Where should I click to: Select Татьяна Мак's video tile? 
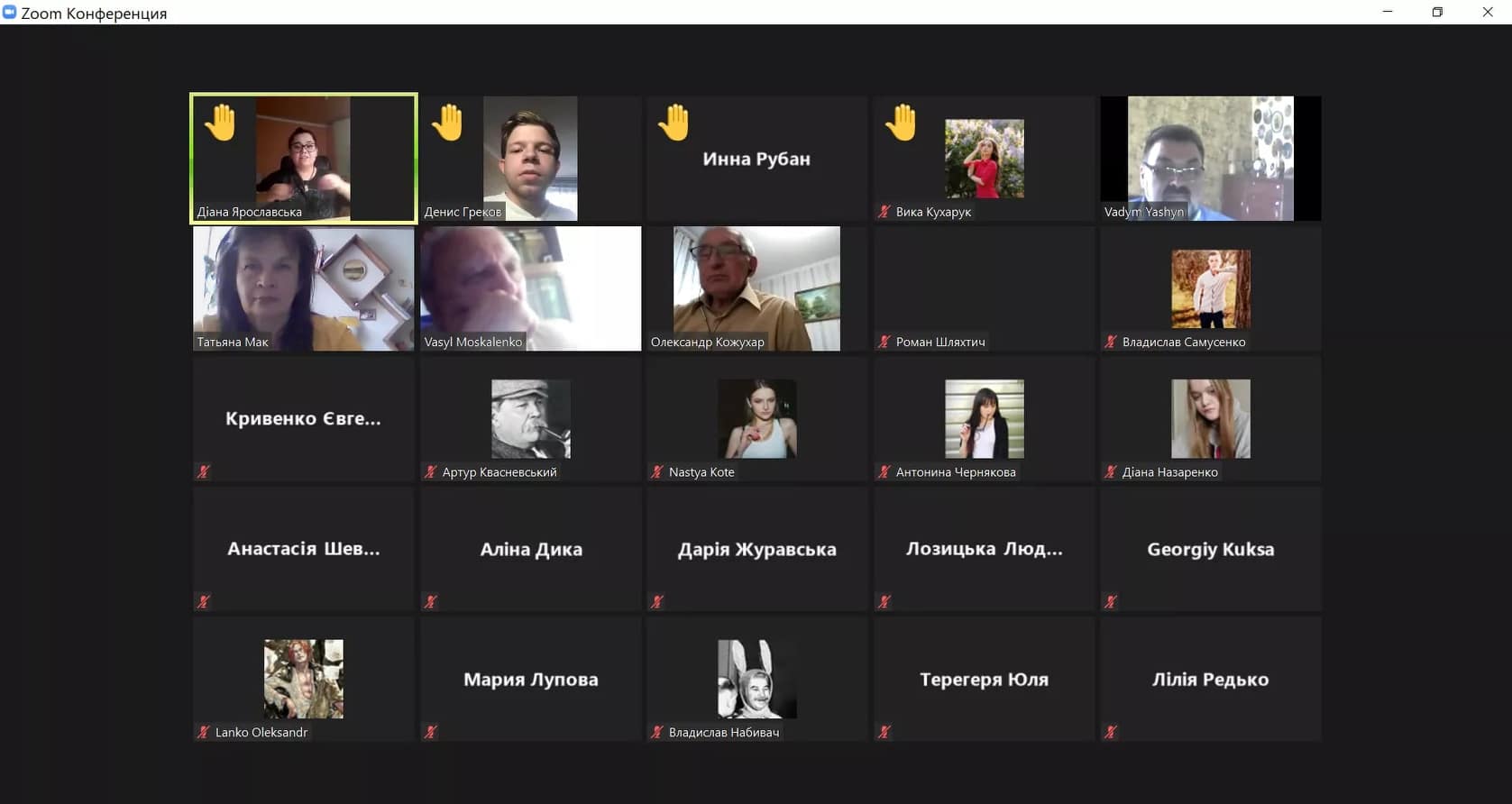303,288
